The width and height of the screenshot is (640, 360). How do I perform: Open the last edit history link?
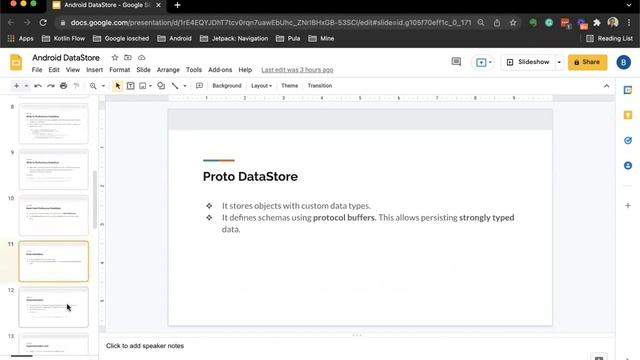[x=297, y=70]
